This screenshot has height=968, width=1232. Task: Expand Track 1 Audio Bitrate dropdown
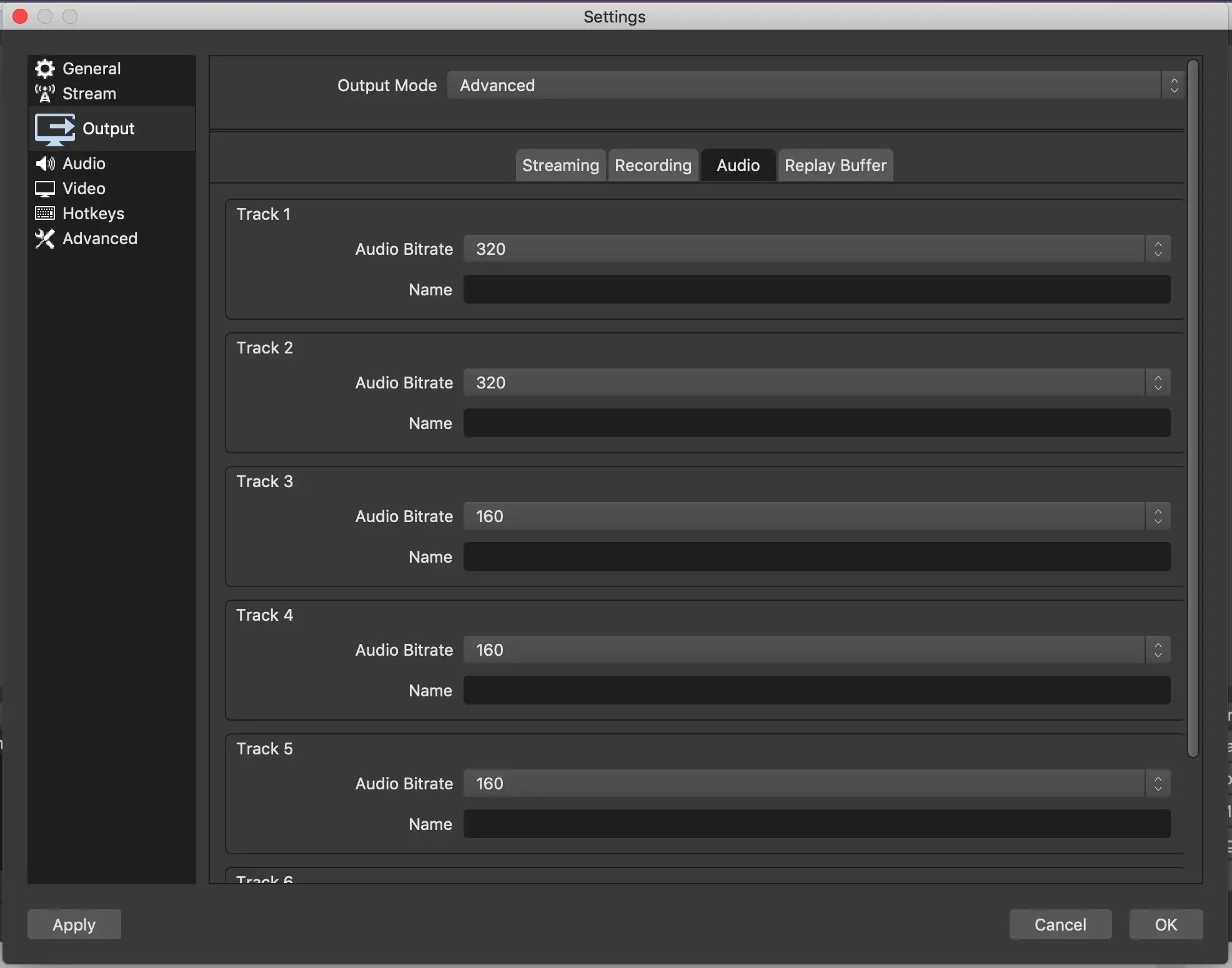[816, 249]
